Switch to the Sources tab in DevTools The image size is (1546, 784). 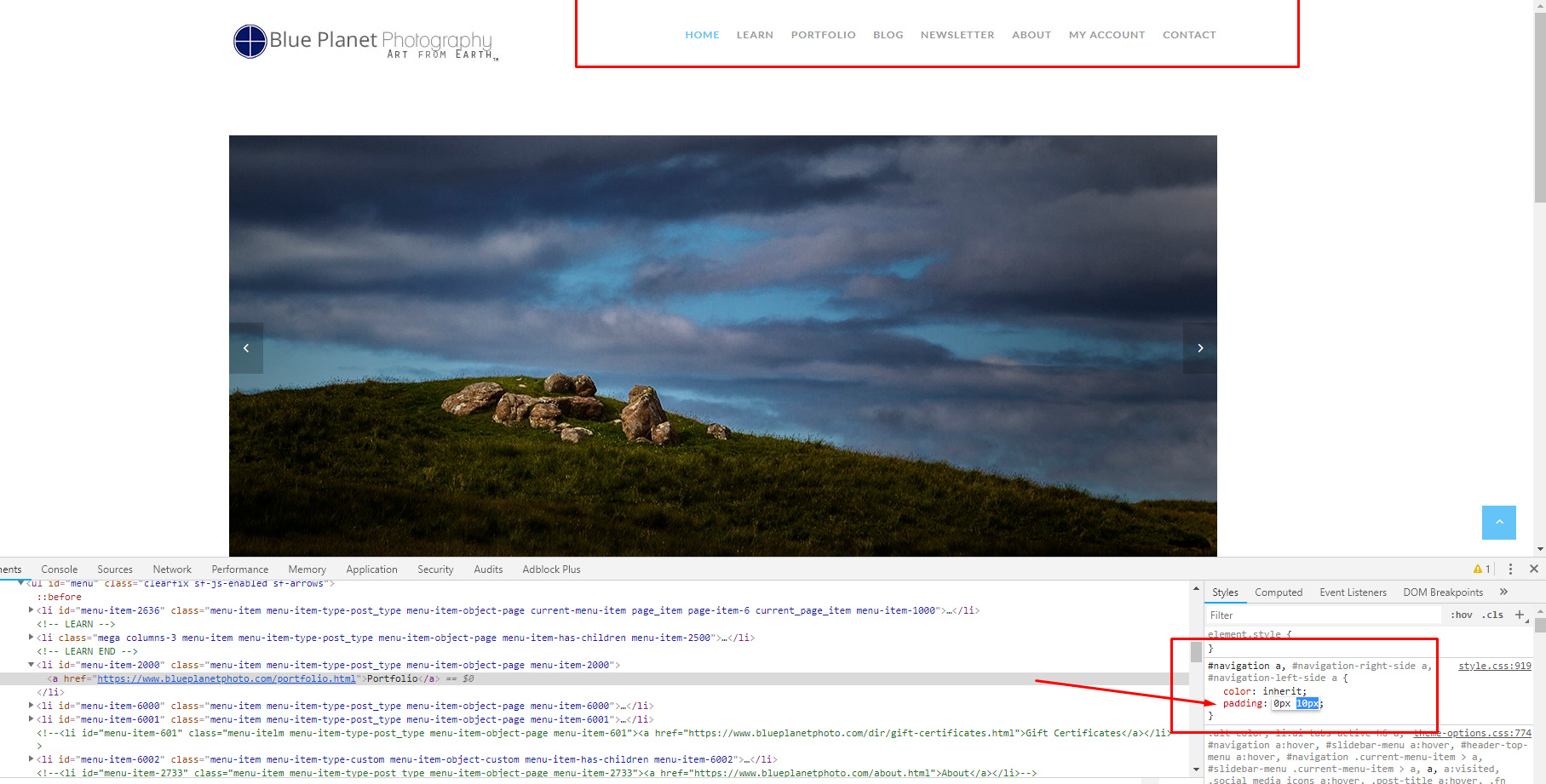point(115,569)
